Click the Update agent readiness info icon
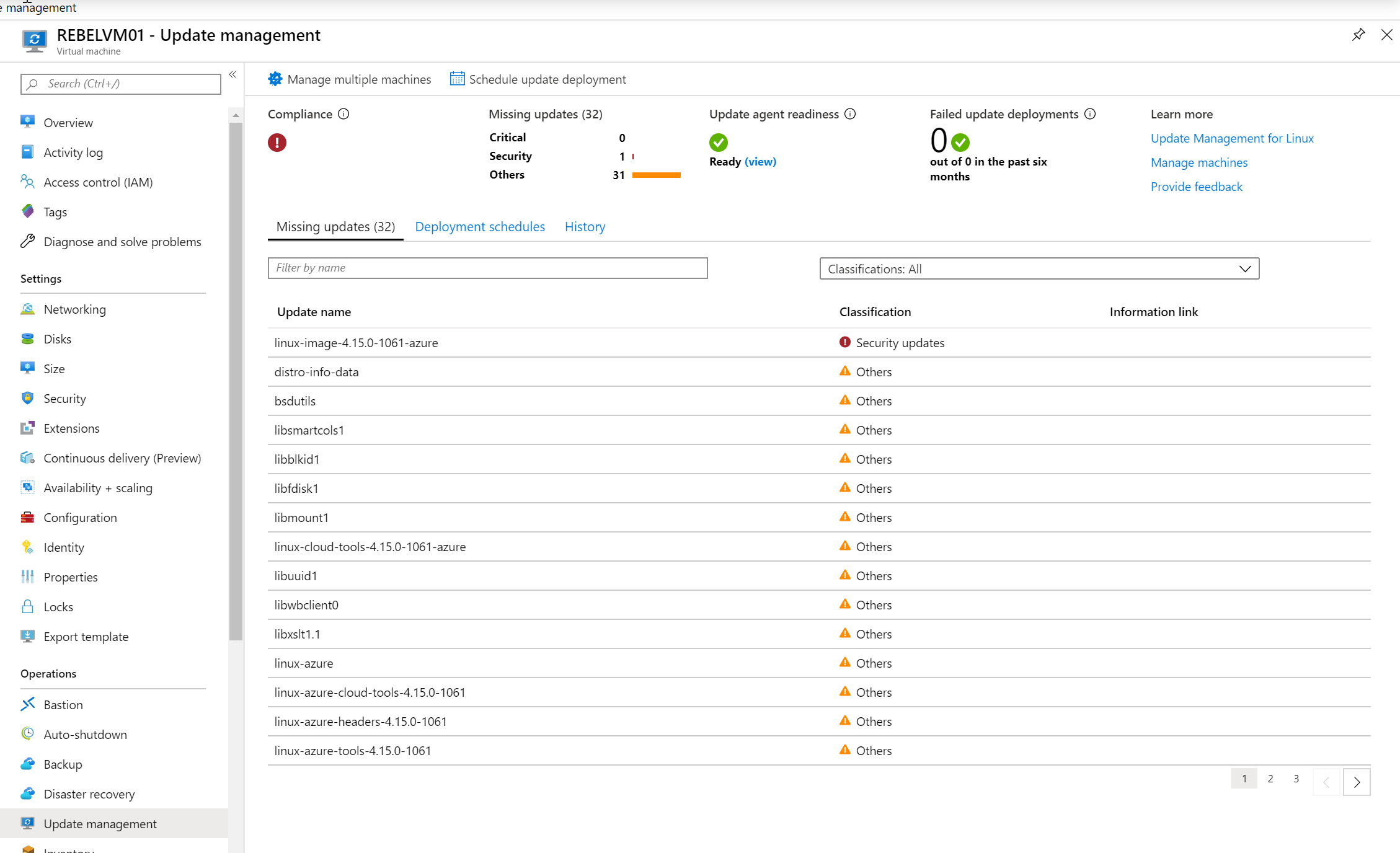 coord(850,114)
